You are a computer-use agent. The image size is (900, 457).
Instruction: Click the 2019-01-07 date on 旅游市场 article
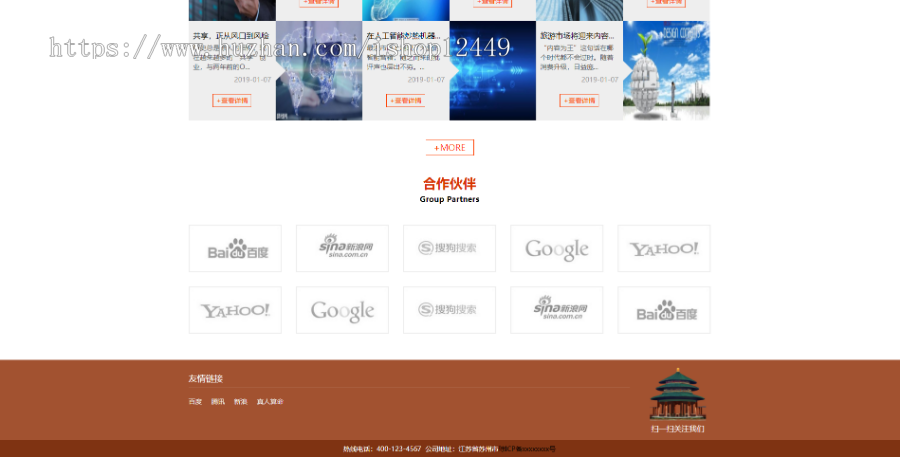[x=600, y=79]
